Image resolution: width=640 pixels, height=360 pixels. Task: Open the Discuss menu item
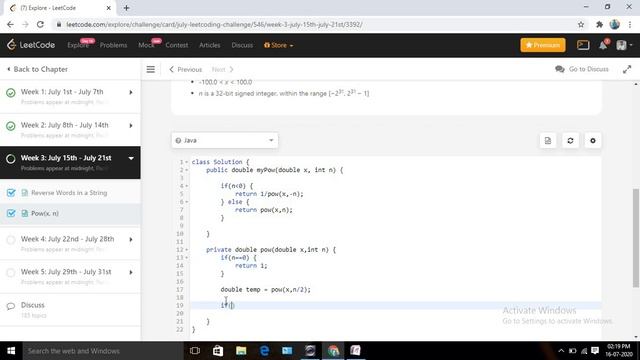(242, 45)
